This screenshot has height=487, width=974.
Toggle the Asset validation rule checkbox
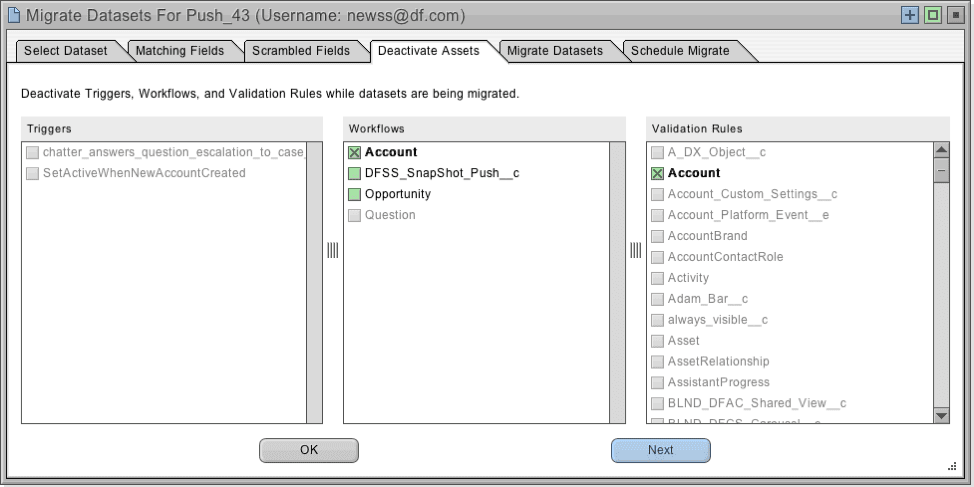click(657, 341)
